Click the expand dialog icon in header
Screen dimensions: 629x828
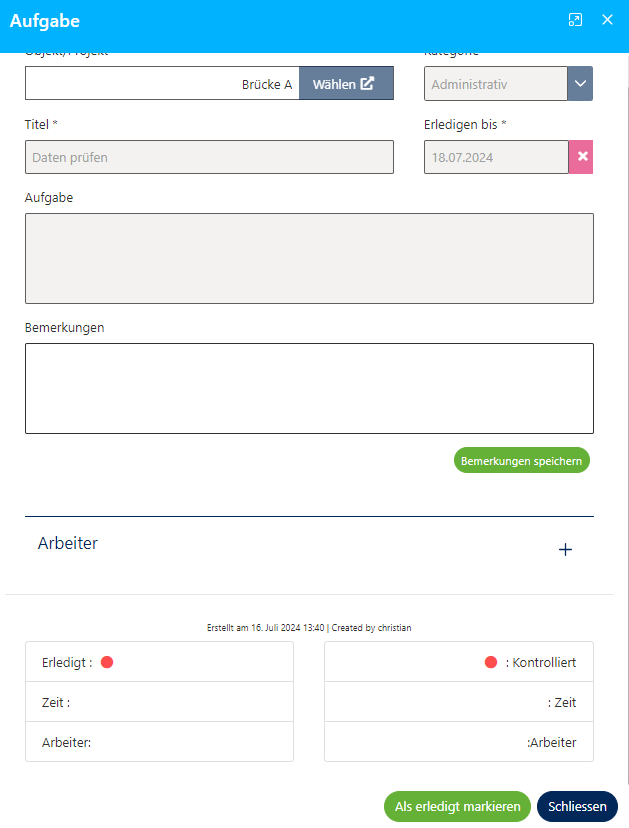pos(575,20)
